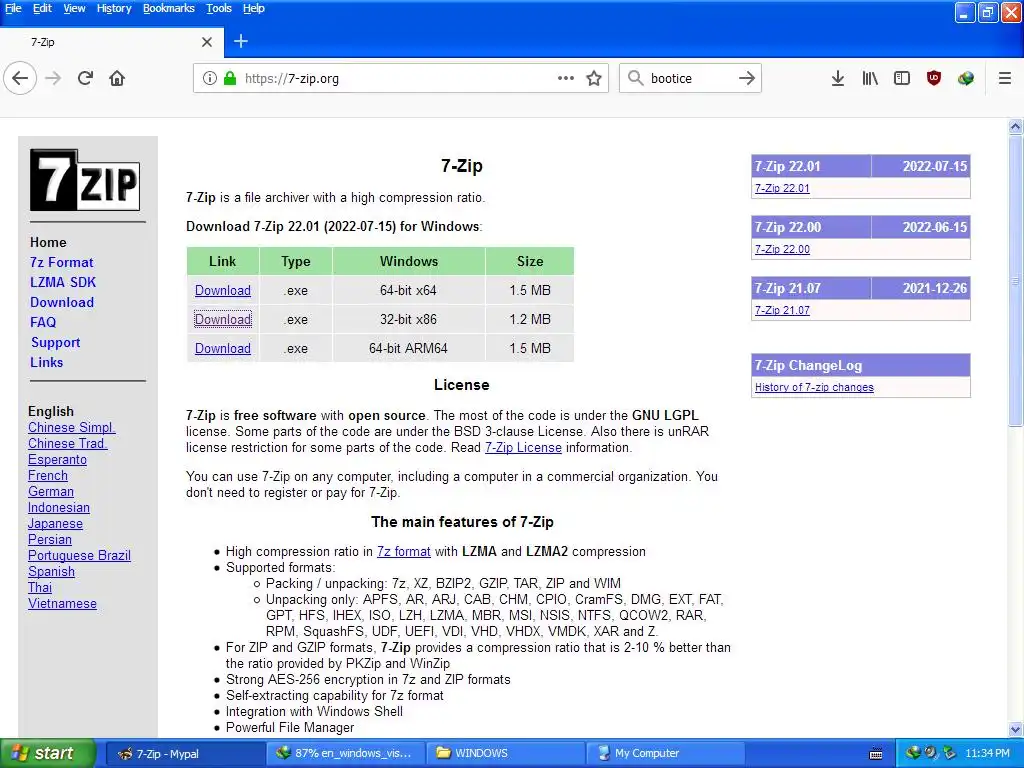Download the 64-bit x64 exe
This screenshot has width=1024, height=768.
point(223,291)
